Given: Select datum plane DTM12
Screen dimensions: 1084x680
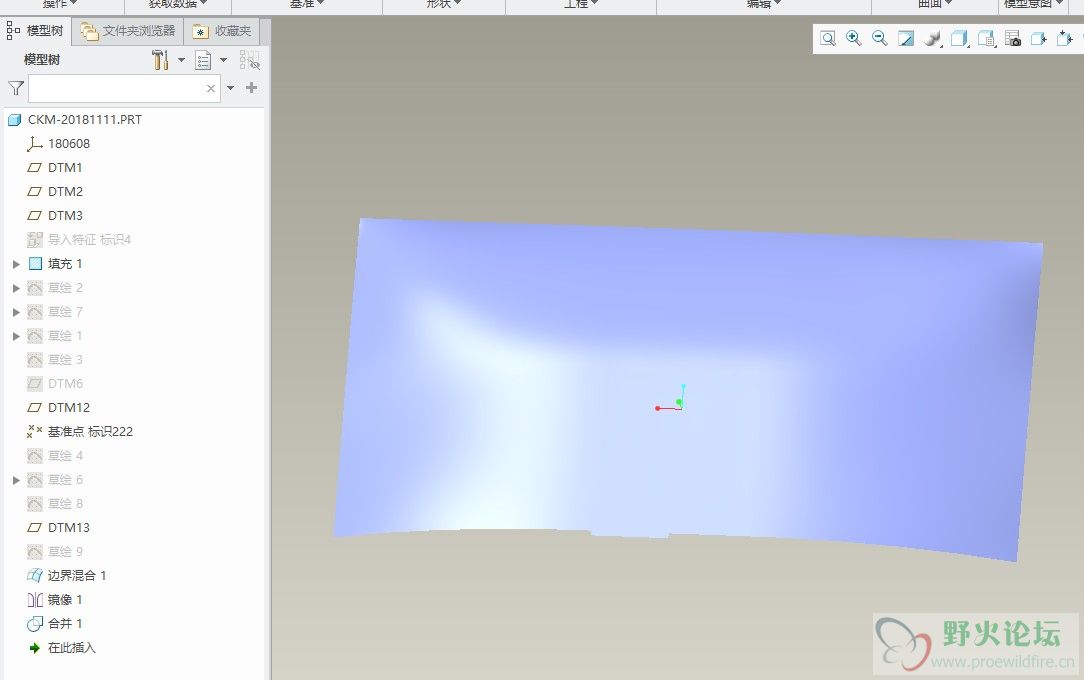Looking at the screenshot, I should click(68, 408).
